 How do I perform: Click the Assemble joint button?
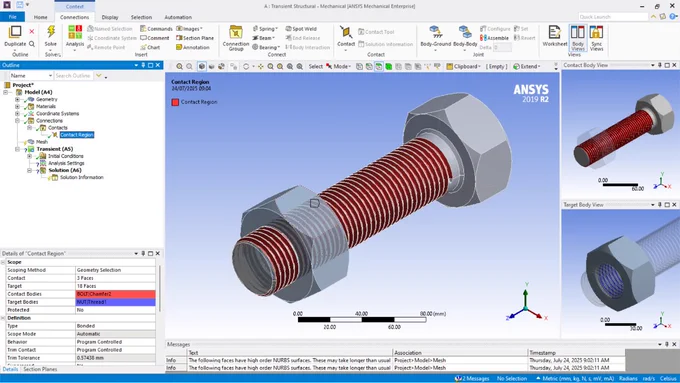[x=494, y=38]
